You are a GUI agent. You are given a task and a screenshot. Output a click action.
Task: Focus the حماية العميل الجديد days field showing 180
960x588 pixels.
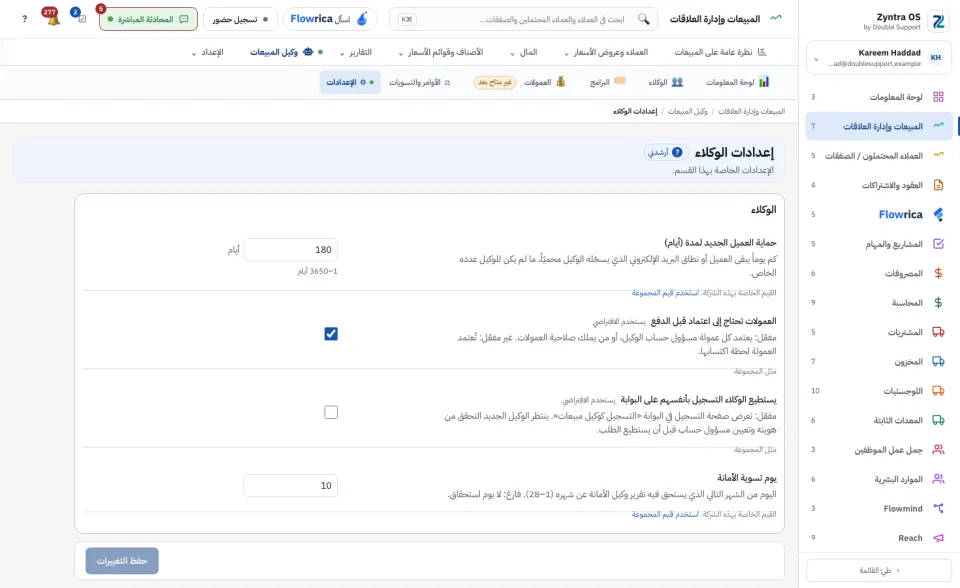coord(290,250)
